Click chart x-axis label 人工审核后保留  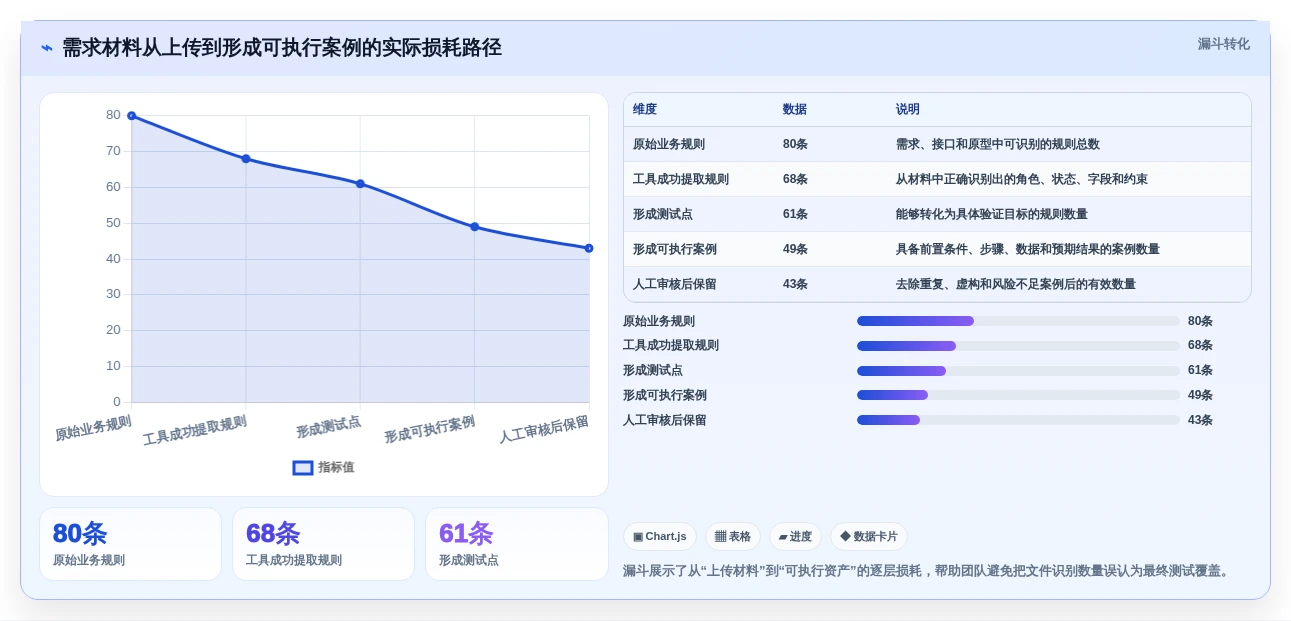click(x=544, y=429)
